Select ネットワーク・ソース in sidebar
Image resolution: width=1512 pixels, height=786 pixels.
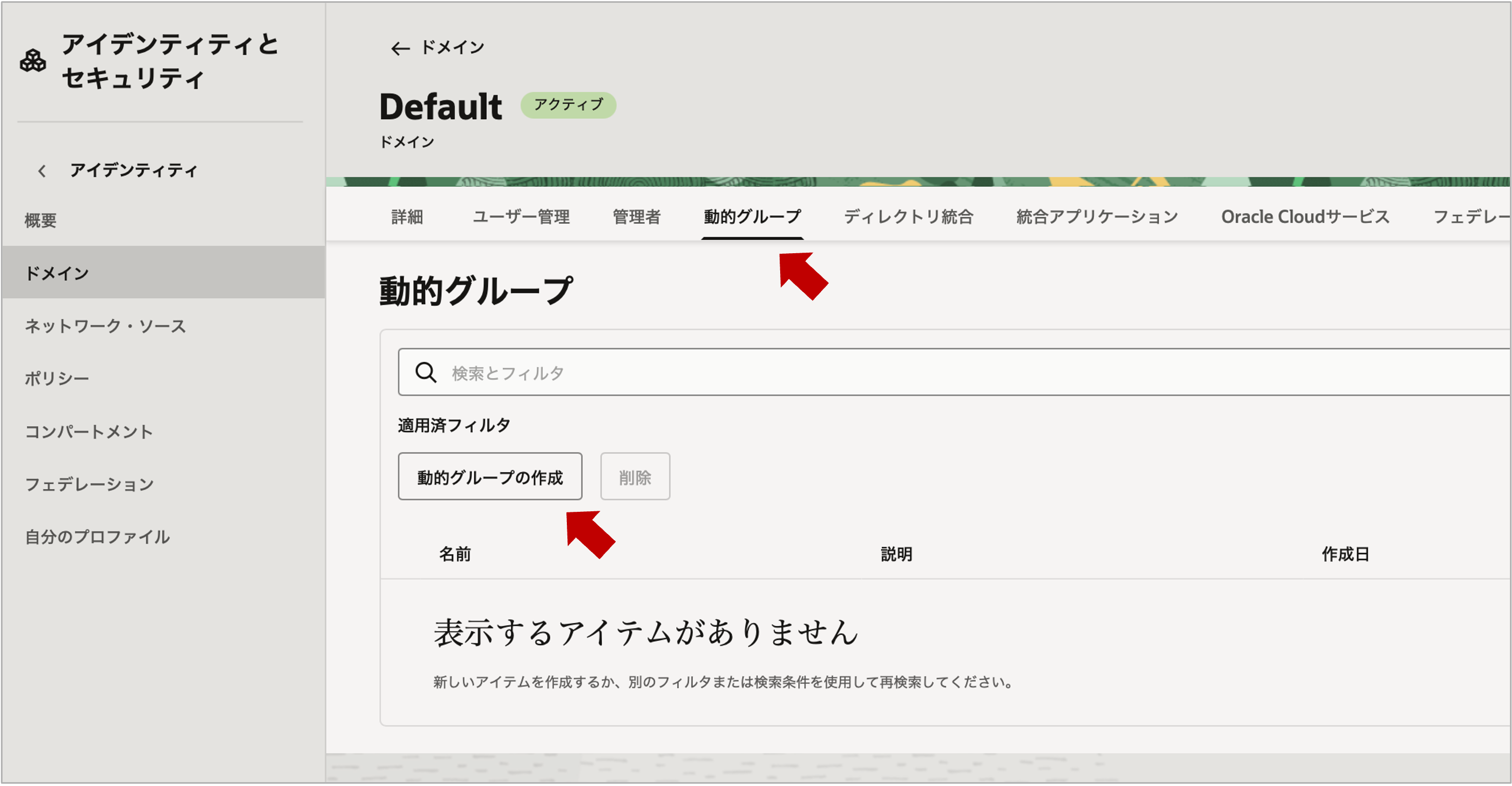(105, 326)
